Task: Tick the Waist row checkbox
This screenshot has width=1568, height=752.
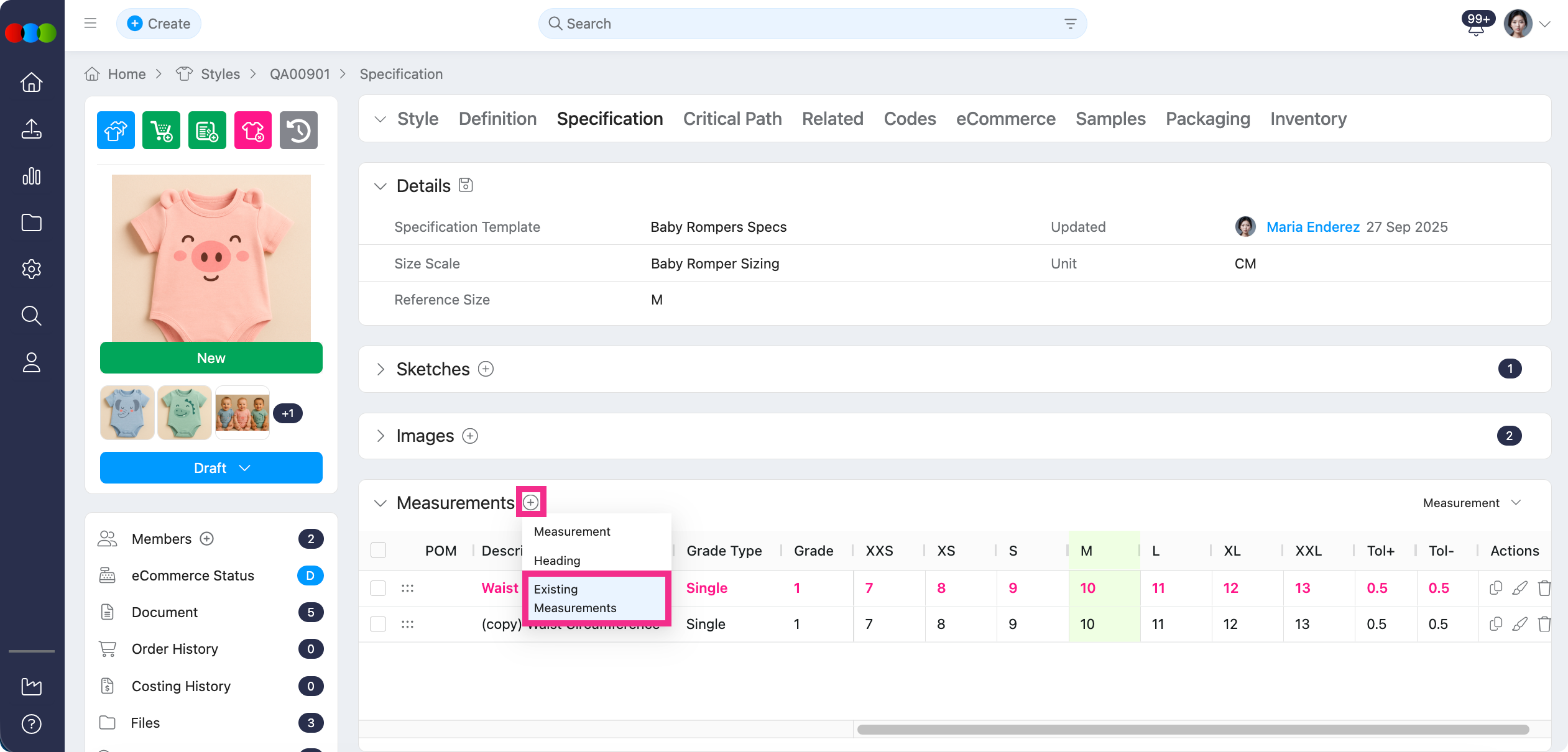Action: [x=378, y=588]
